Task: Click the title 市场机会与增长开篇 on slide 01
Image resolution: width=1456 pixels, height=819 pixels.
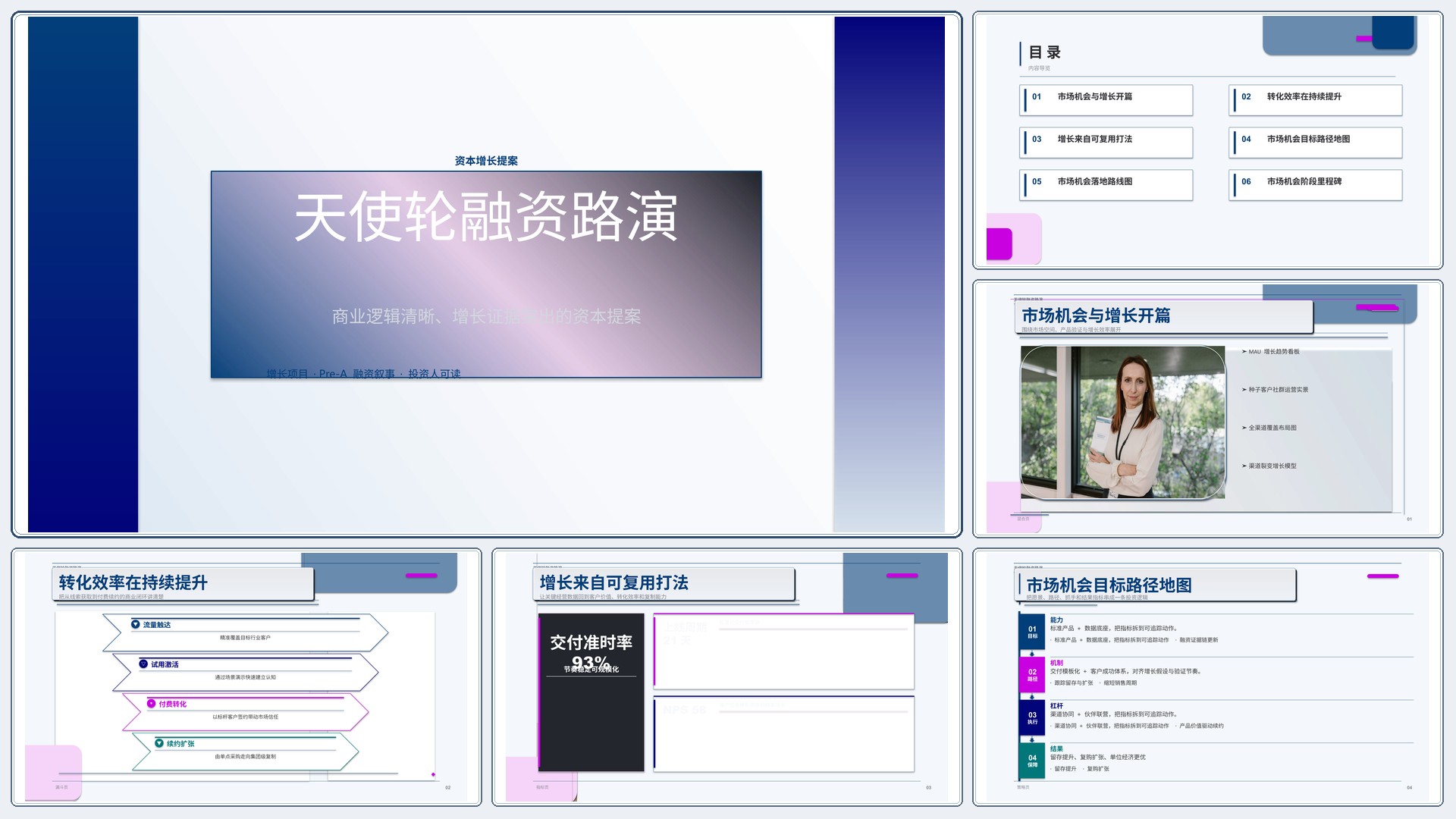Action: [x=1096, y=315]
